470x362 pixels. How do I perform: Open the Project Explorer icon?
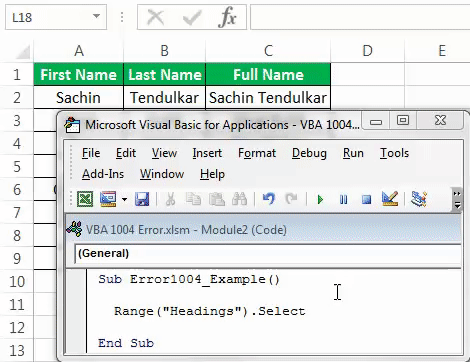point(419,199)
